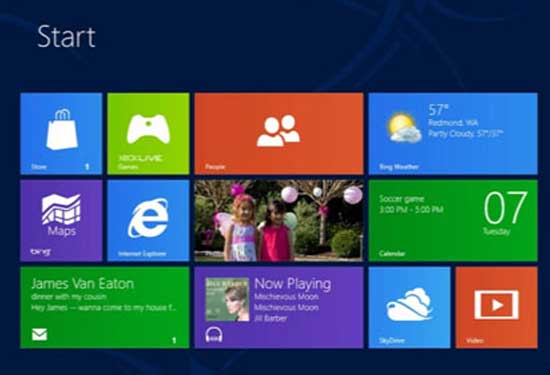This screenshot has height=375, width=550.
Task: Open the People contacts tile
Action: coord(279,133)
